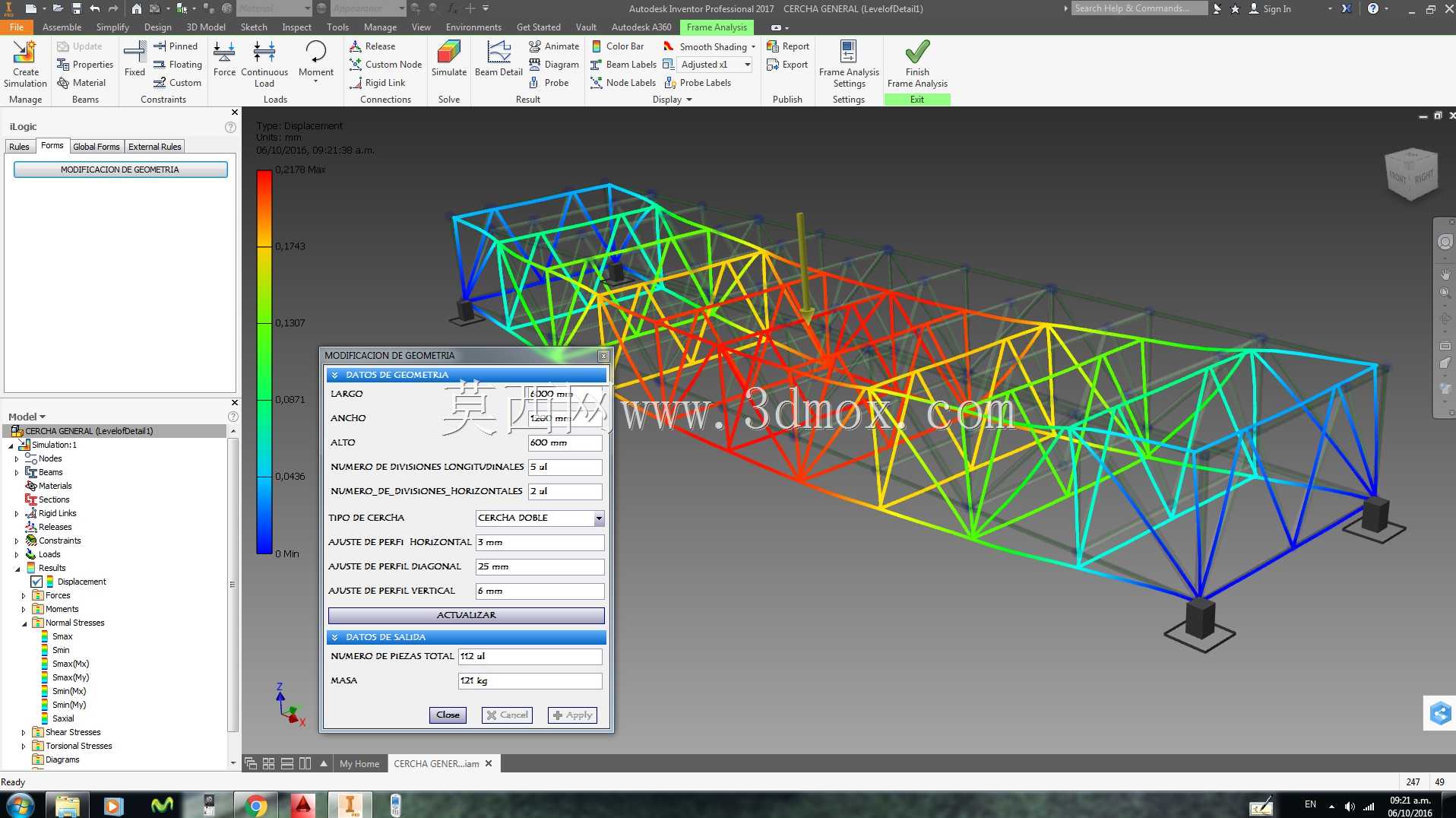Edit NUMERO DE DIVISIONES LONGITUDINALES field

pos(565,467)
